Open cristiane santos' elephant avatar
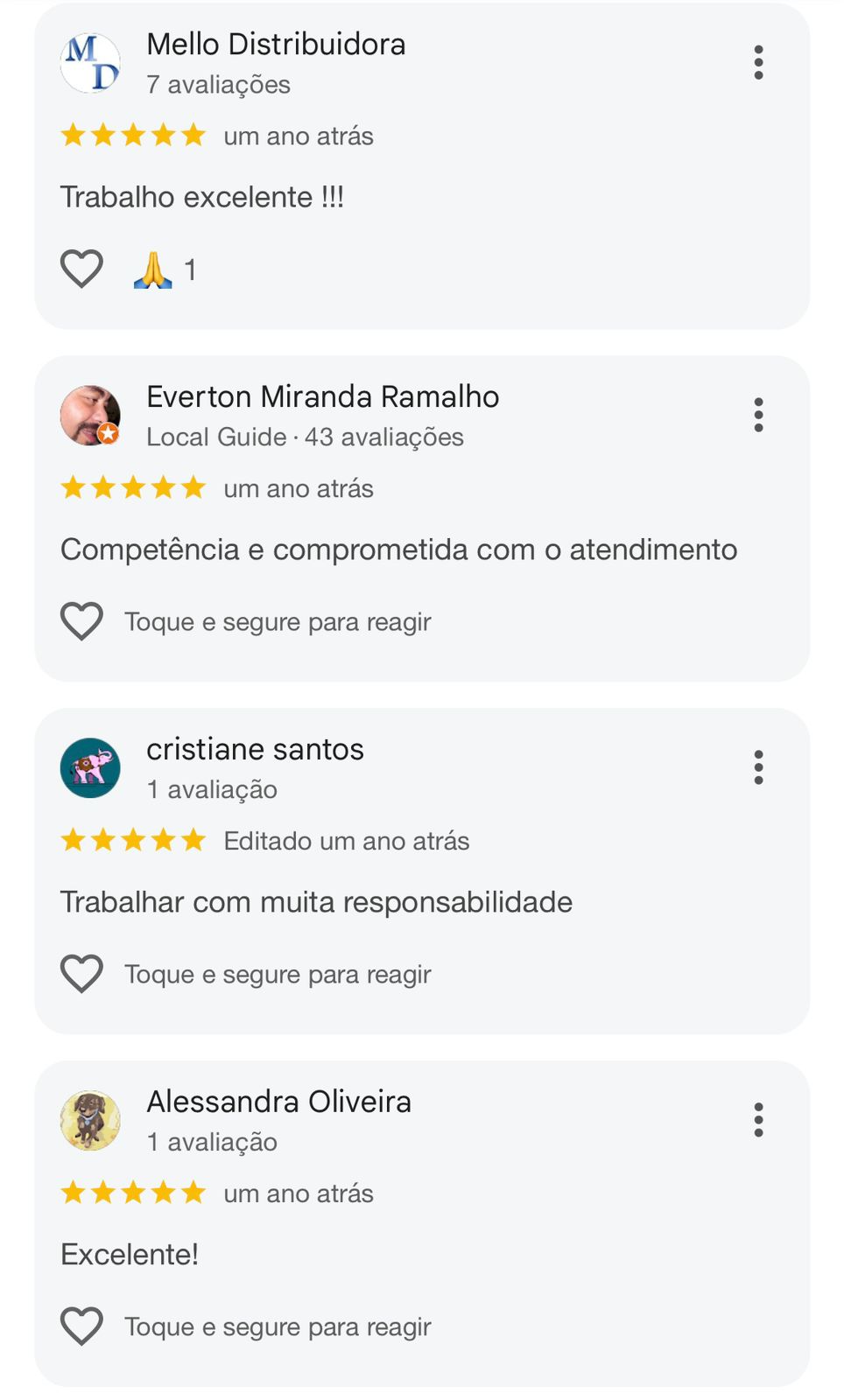The image size is (844, 1400). (x=90, y=768)
